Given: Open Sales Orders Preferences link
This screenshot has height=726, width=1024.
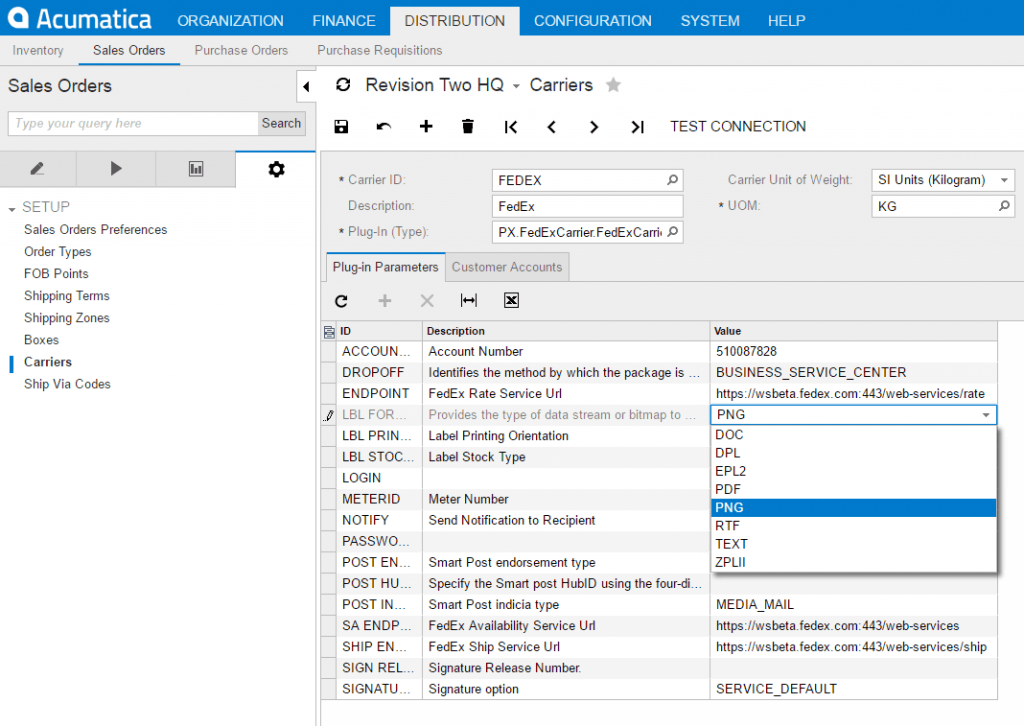Looking at the screenshot, I should tap(95, 230).
